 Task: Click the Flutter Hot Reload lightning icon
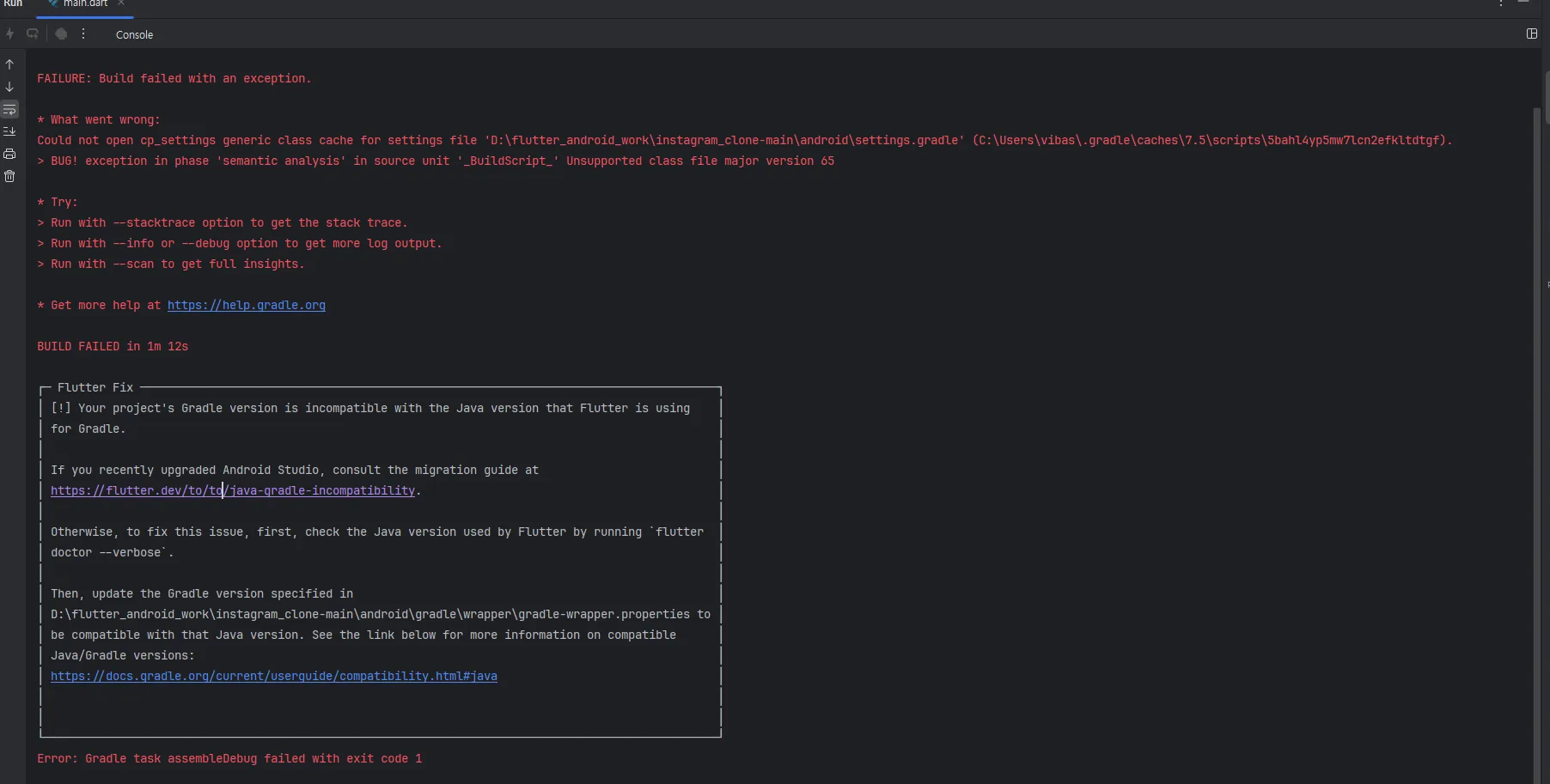(10, 34)
